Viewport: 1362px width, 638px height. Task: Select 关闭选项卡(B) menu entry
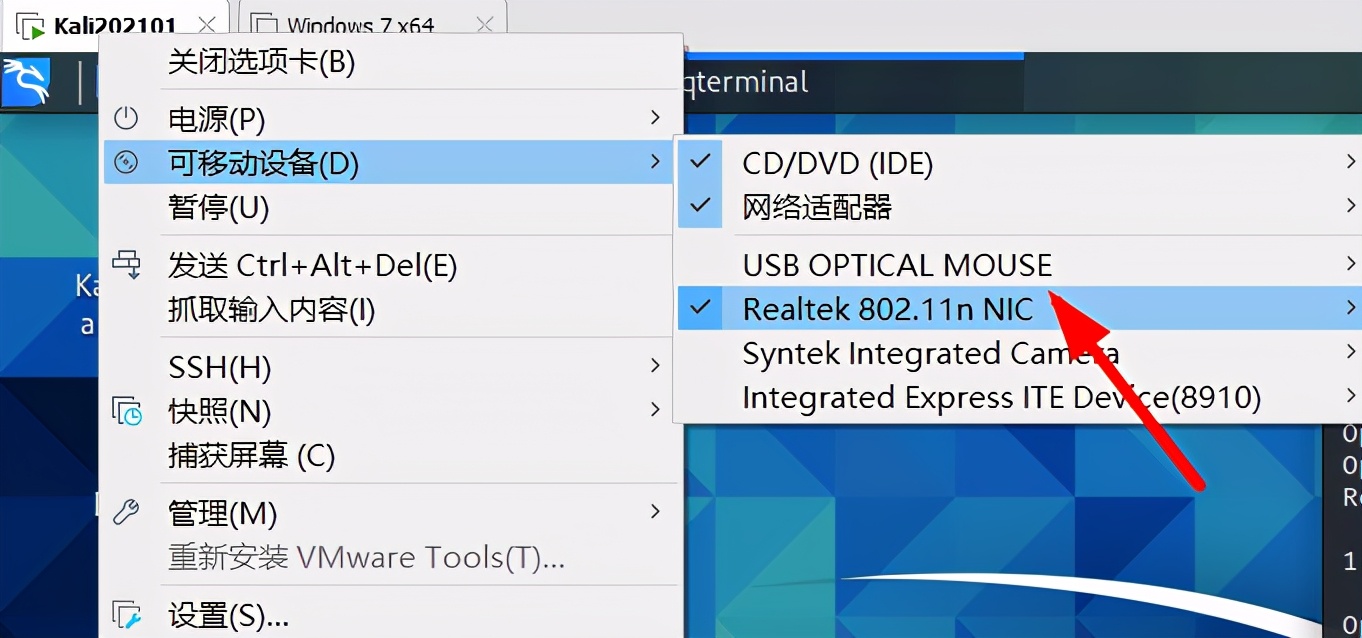[262, 62]
